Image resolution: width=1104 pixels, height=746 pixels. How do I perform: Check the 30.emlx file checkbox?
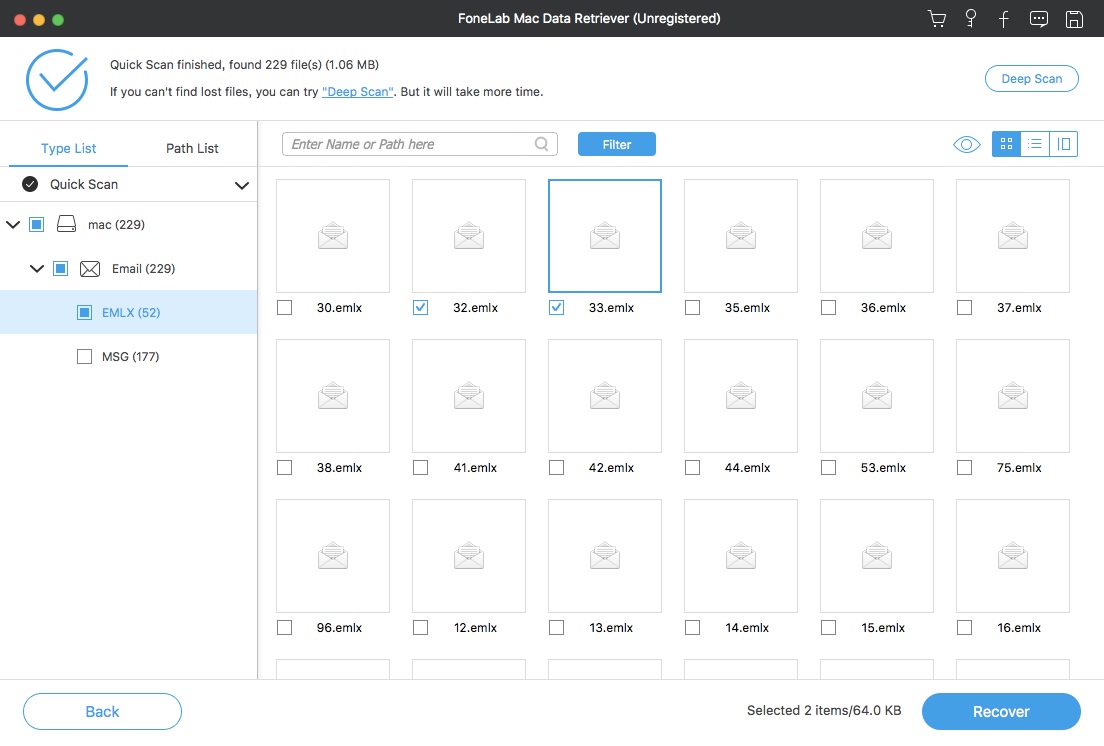click(285, 308)
